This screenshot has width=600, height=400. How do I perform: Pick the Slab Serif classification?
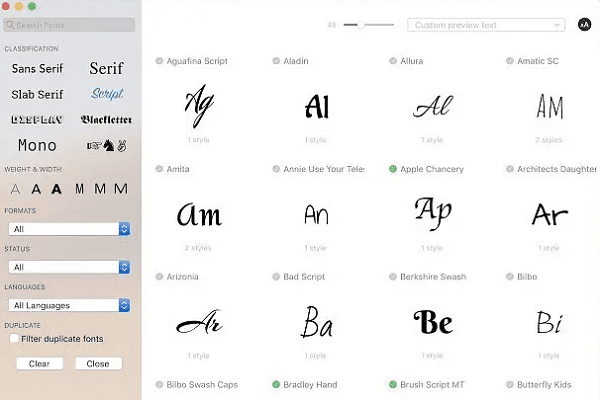click(x=35, y=94)
